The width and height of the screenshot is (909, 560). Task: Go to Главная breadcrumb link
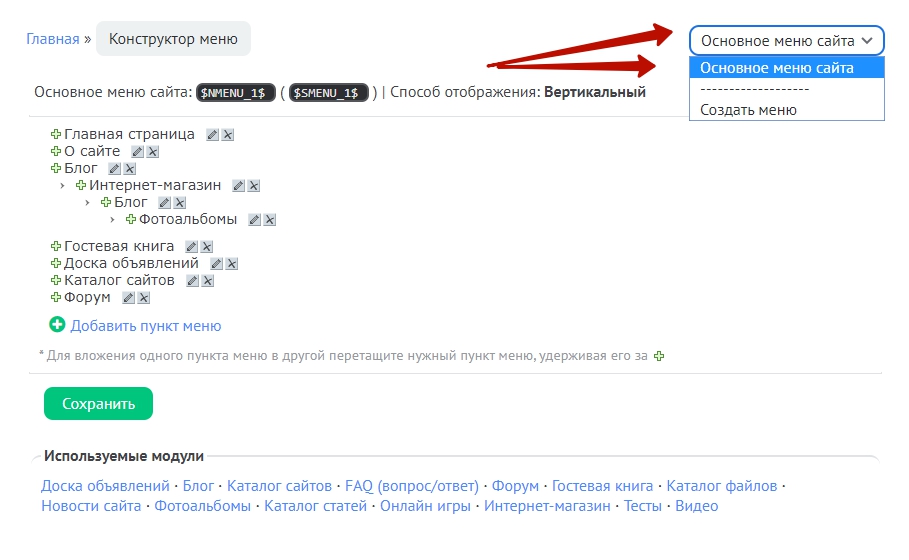pos(52,40)
